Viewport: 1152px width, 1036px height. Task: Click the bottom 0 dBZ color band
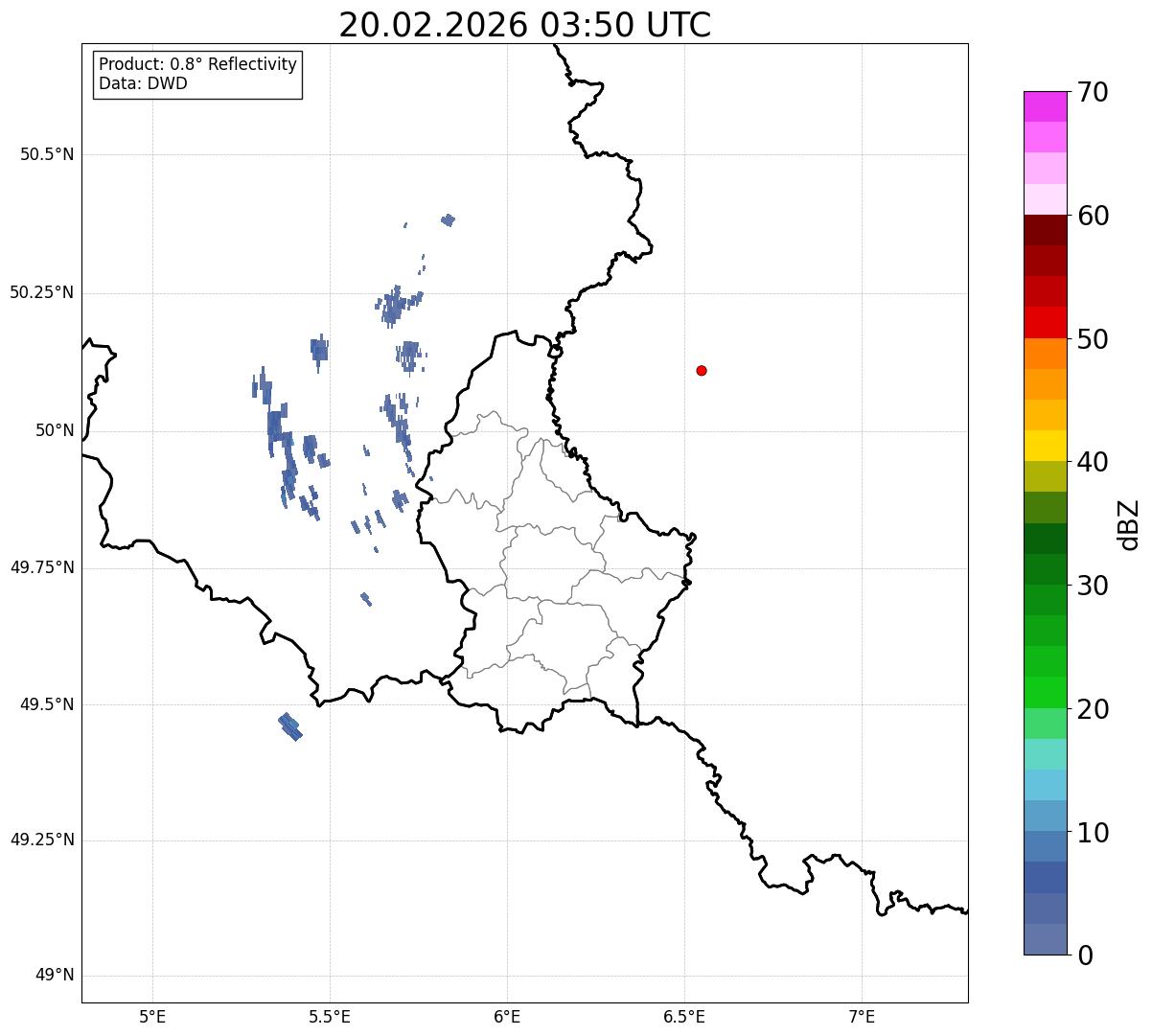(x=1045, y=939)
